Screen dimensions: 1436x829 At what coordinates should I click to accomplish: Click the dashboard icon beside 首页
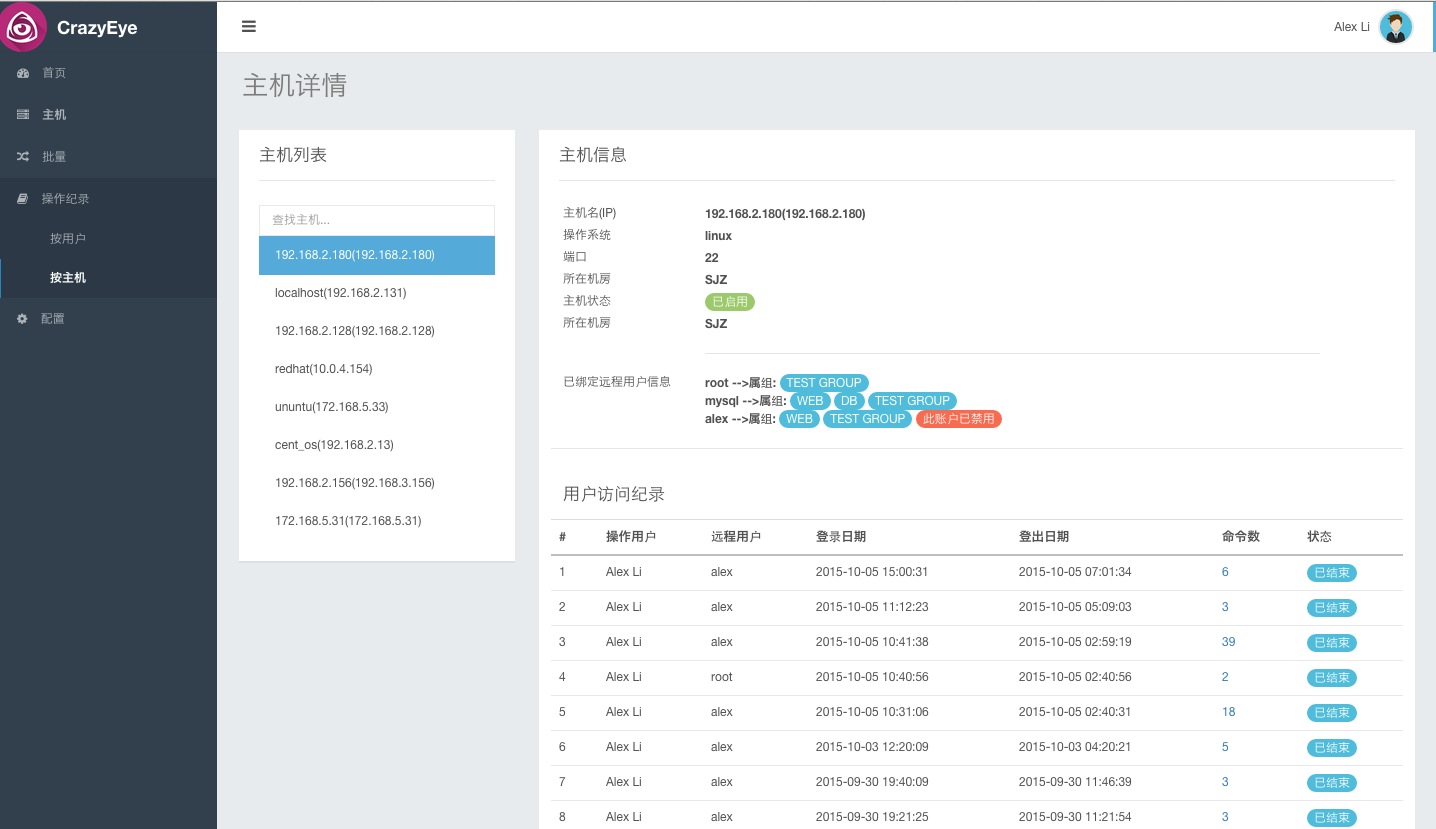[23, 73]
